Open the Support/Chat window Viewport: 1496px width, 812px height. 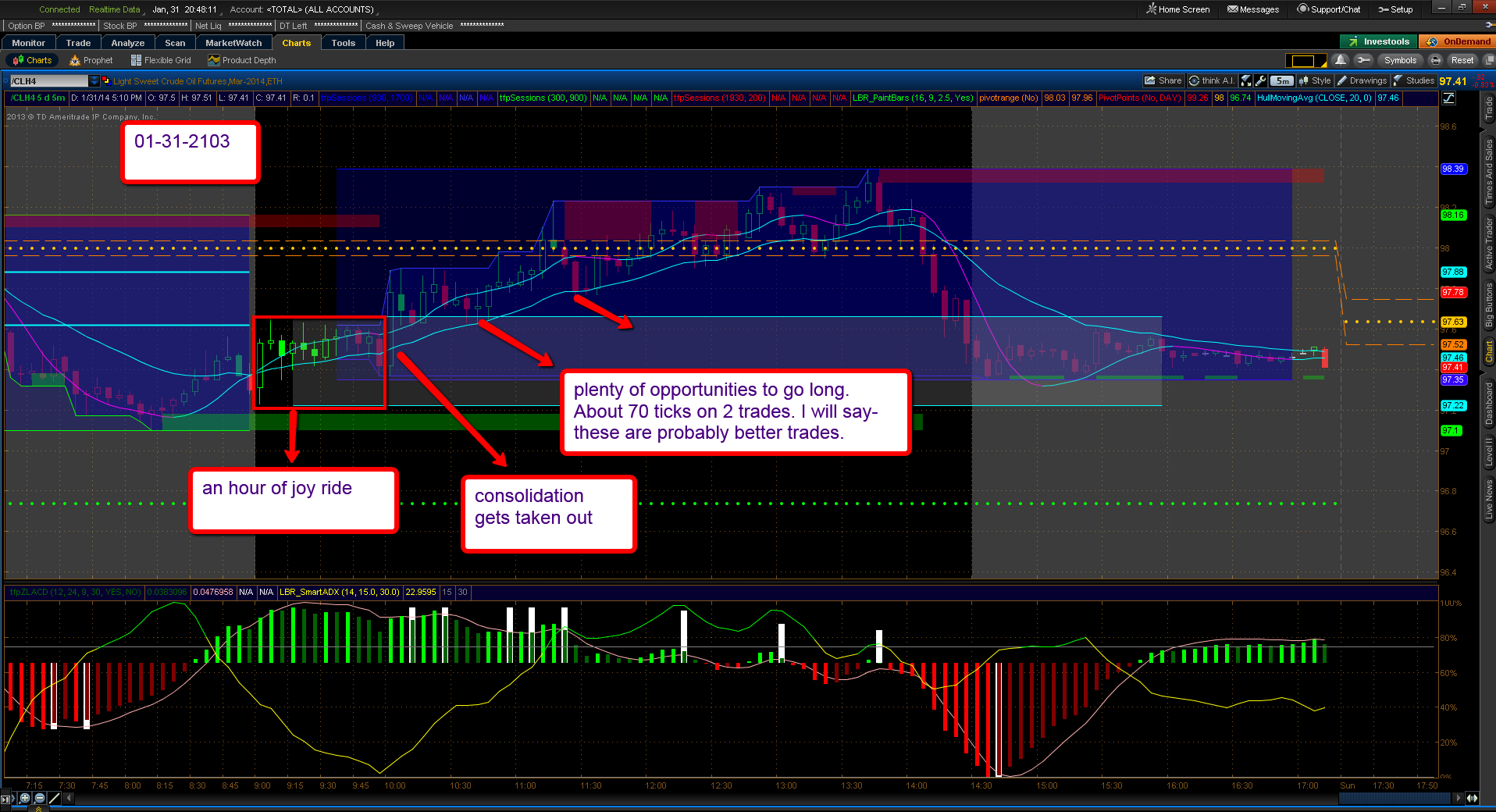point(1329,9)
